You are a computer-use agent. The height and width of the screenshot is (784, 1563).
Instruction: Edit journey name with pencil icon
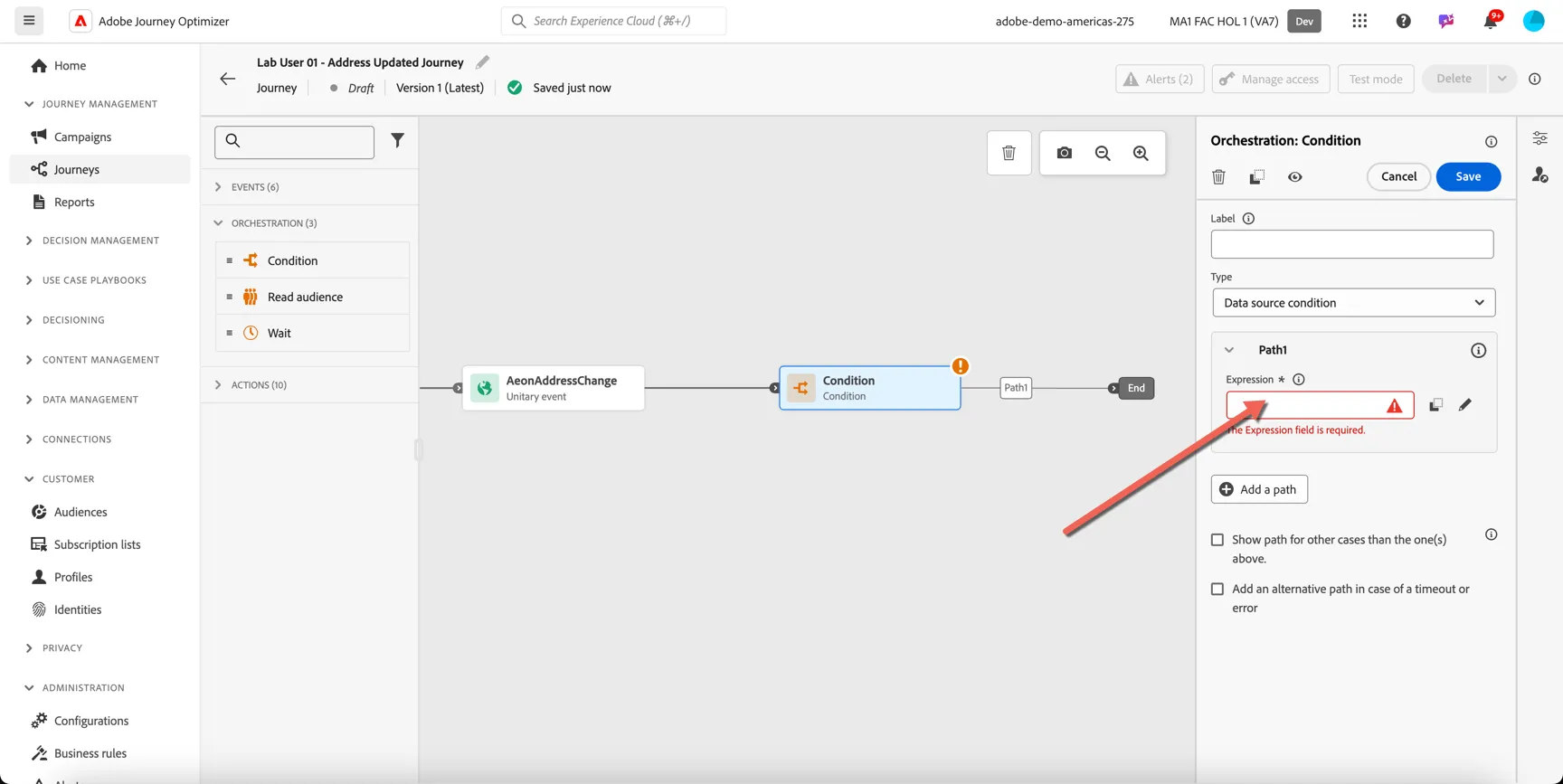click(x=482, y=62)
